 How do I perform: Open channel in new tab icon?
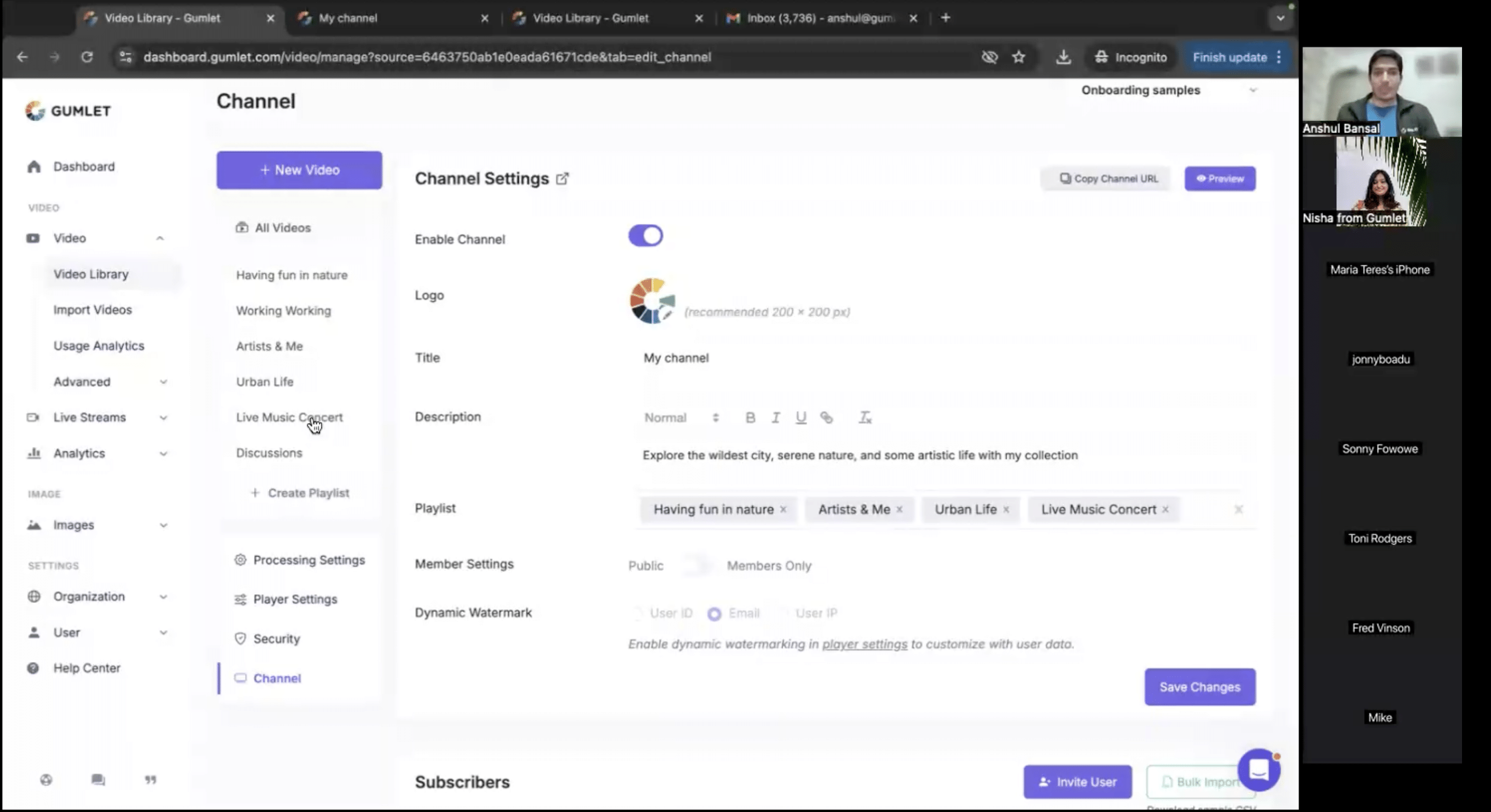(x=562, y=179)
